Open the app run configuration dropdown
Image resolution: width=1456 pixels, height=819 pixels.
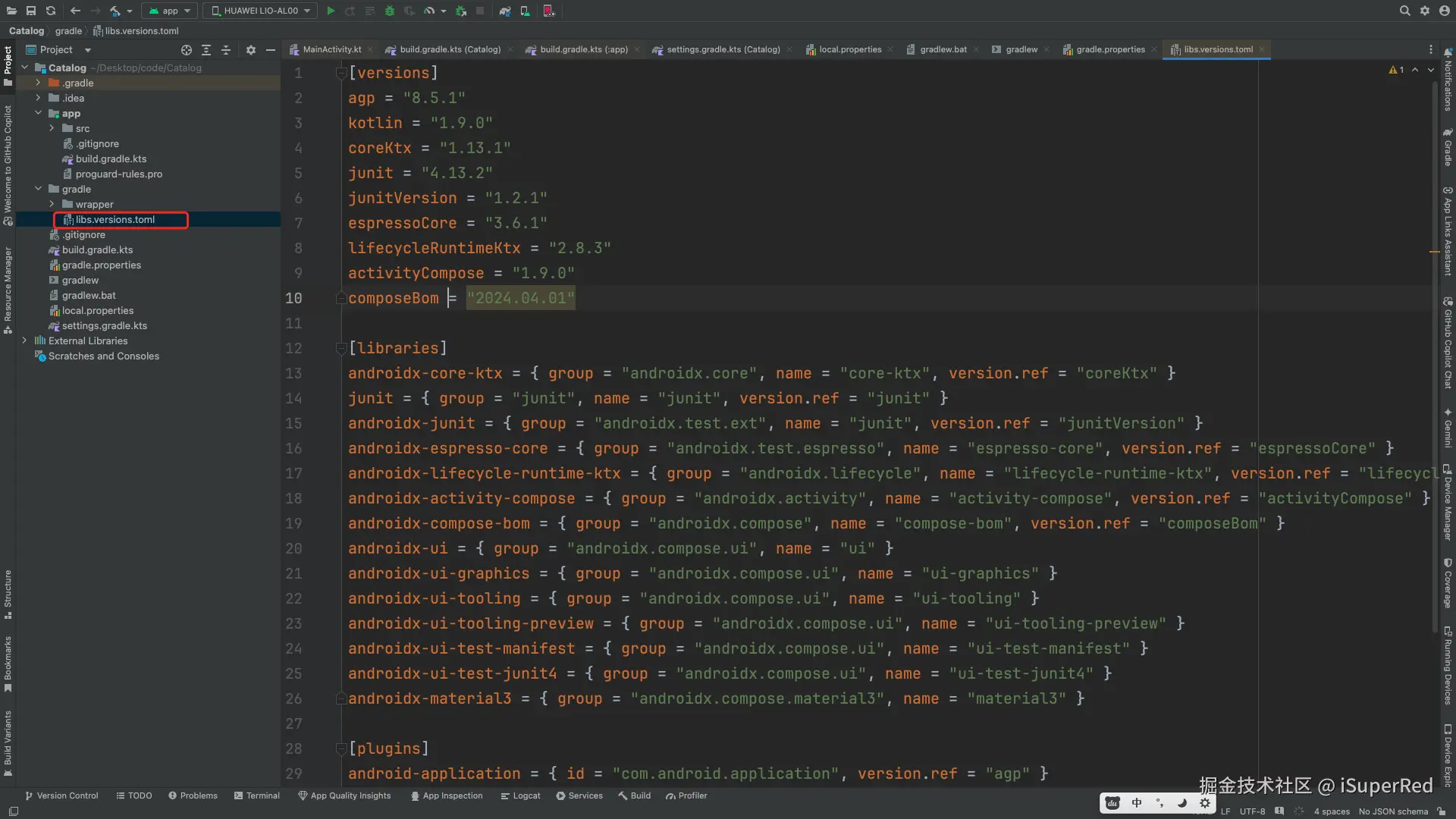click(170, 11)
